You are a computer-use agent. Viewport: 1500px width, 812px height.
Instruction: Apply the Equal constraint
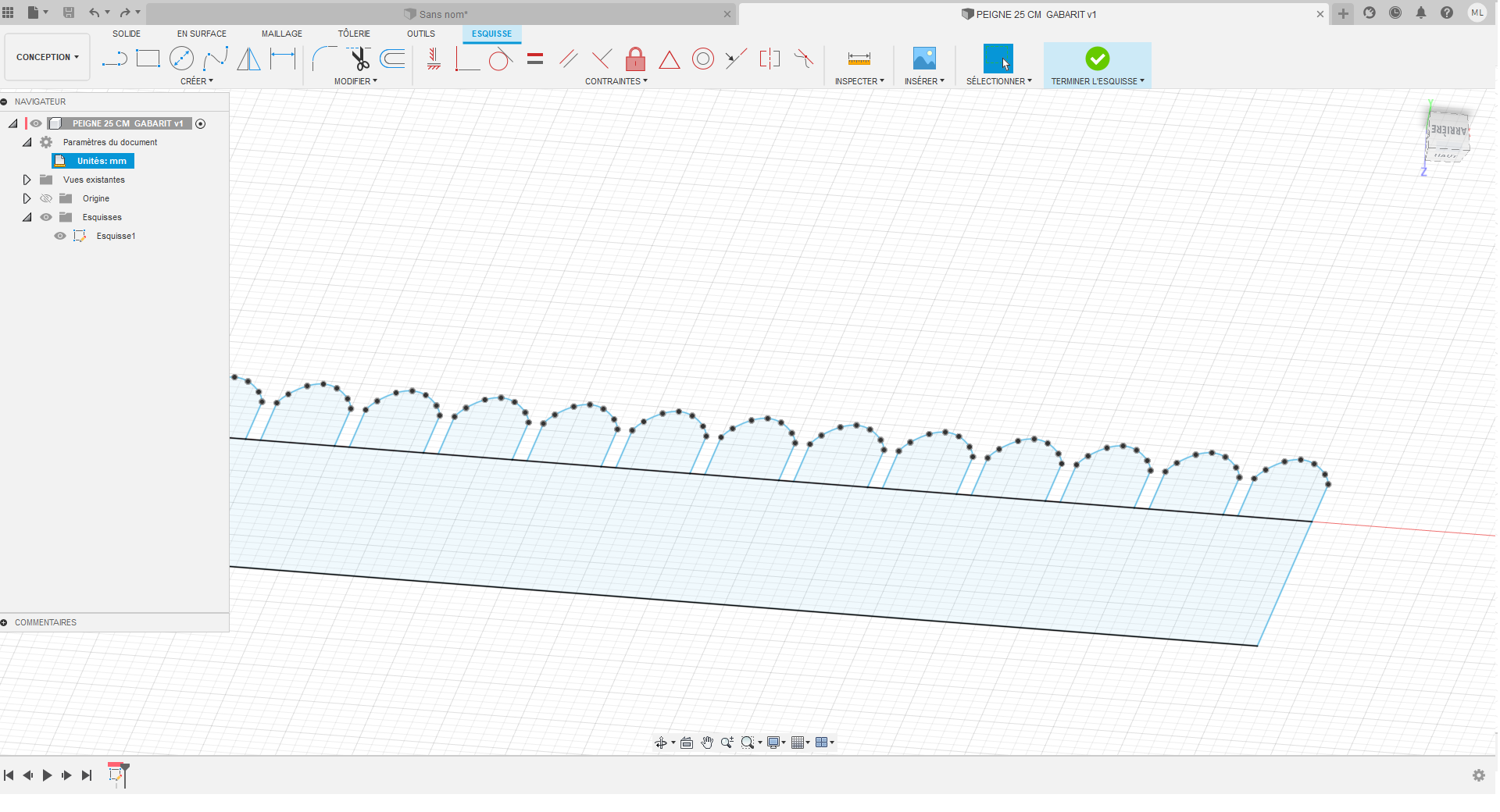pyautogui.click(x=535, y=59)
